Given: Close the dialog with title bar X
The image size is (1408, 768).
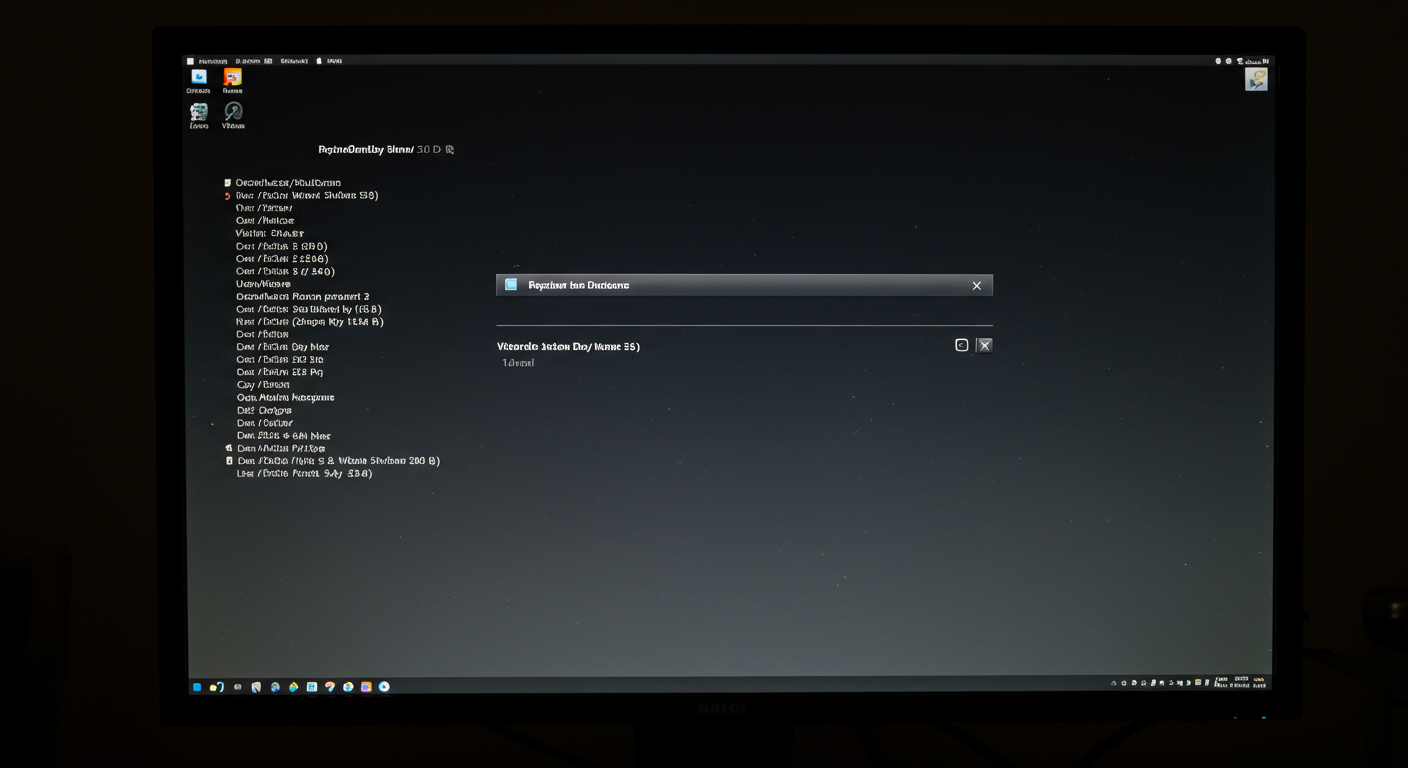Looking at the screenshot, I should pos(977,286).
